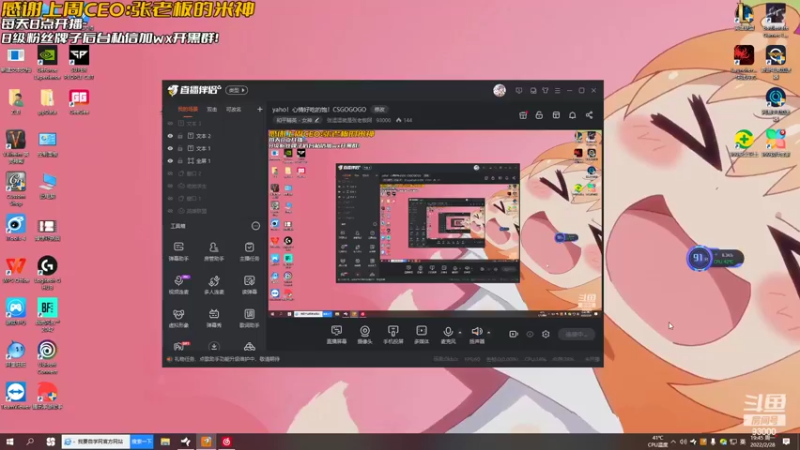Screen dimensions: 800x450
Task: Open notifications bell in the streaming app
Action: point(572,115)
